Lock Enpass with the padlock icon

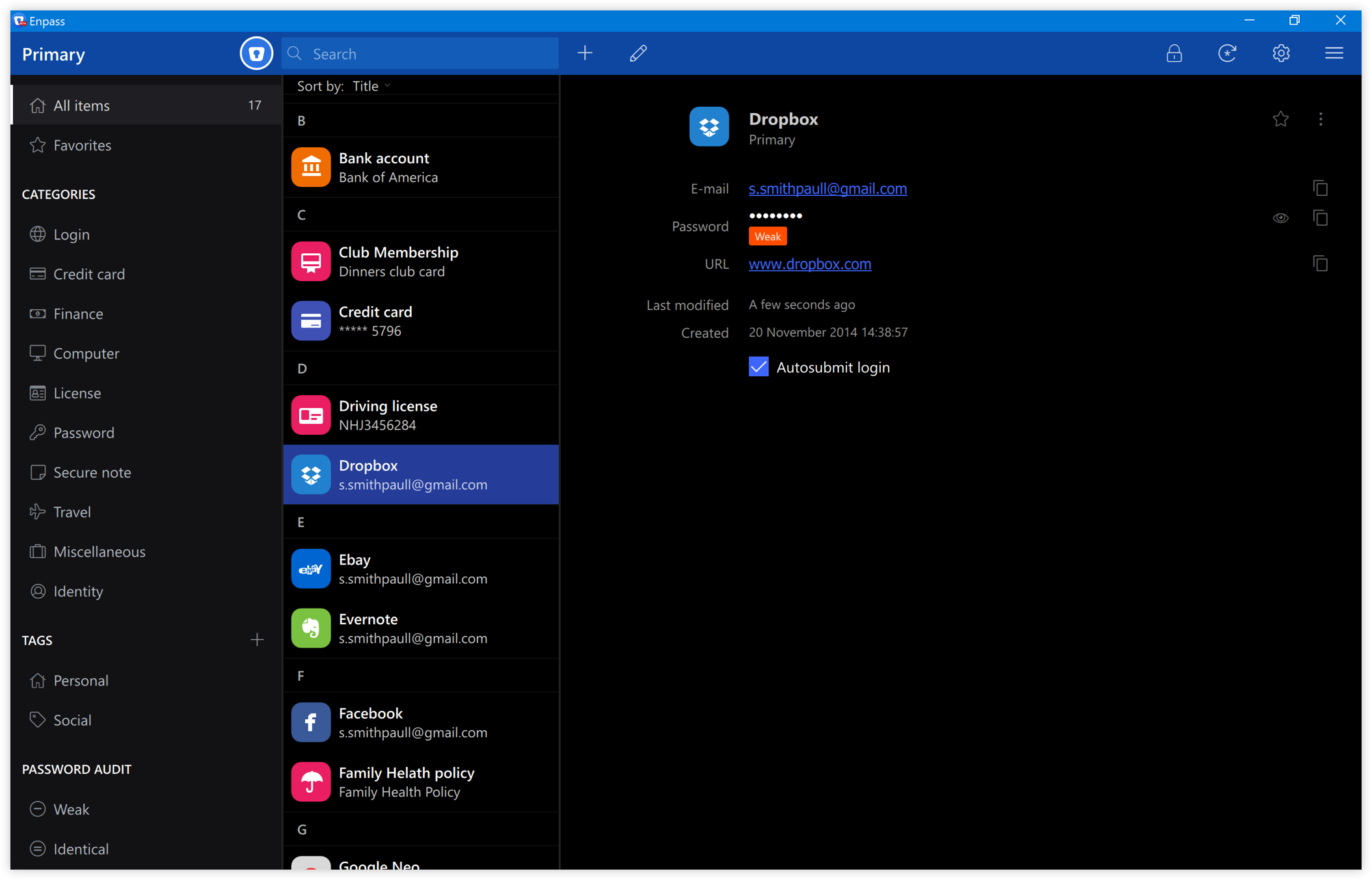pos(1174,53)
